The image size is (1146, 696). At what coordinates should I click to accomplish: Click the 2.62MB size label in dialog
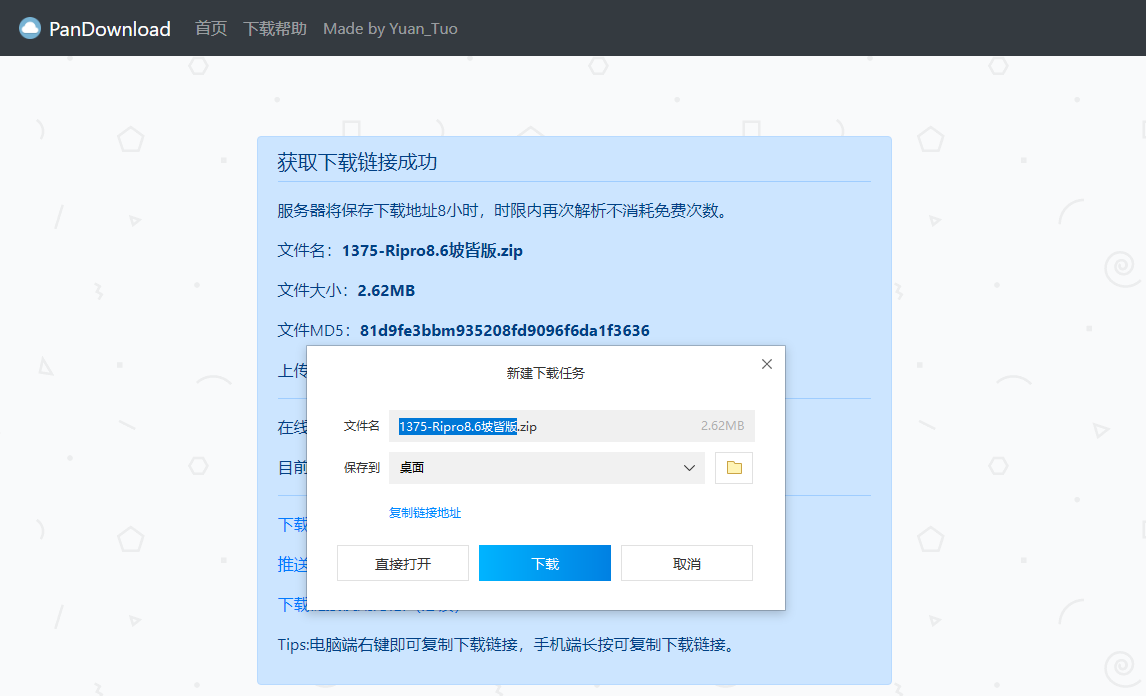[x=722, y=425]
